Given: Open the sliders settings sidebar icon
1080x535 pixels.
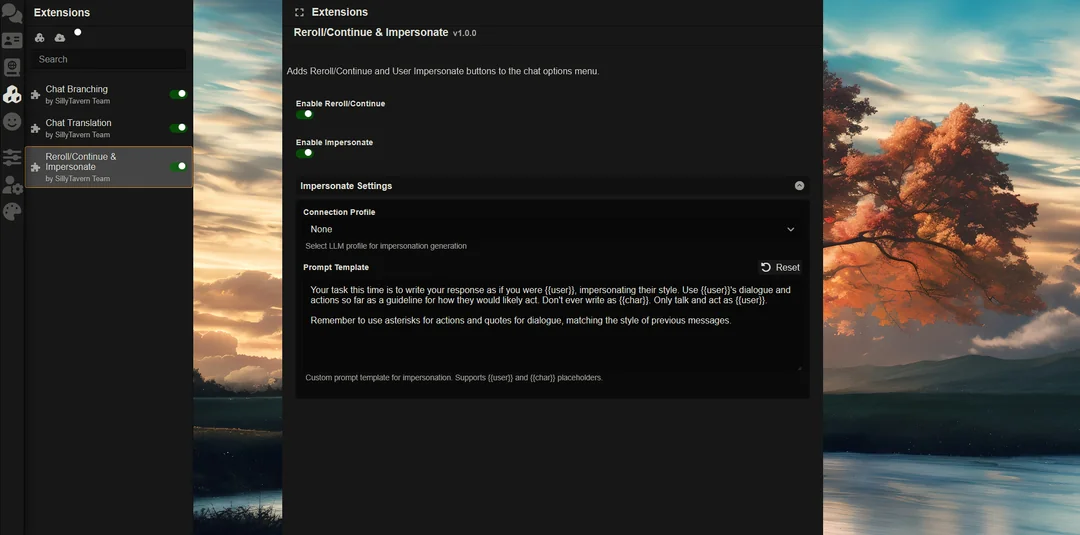Looking at the screenshot, I should [x=12, y=157].
